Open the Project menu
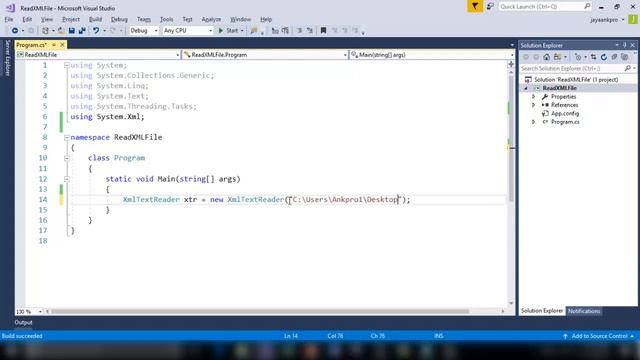Image resolution: width=640 pixels, height=360 pixels. 71,19
